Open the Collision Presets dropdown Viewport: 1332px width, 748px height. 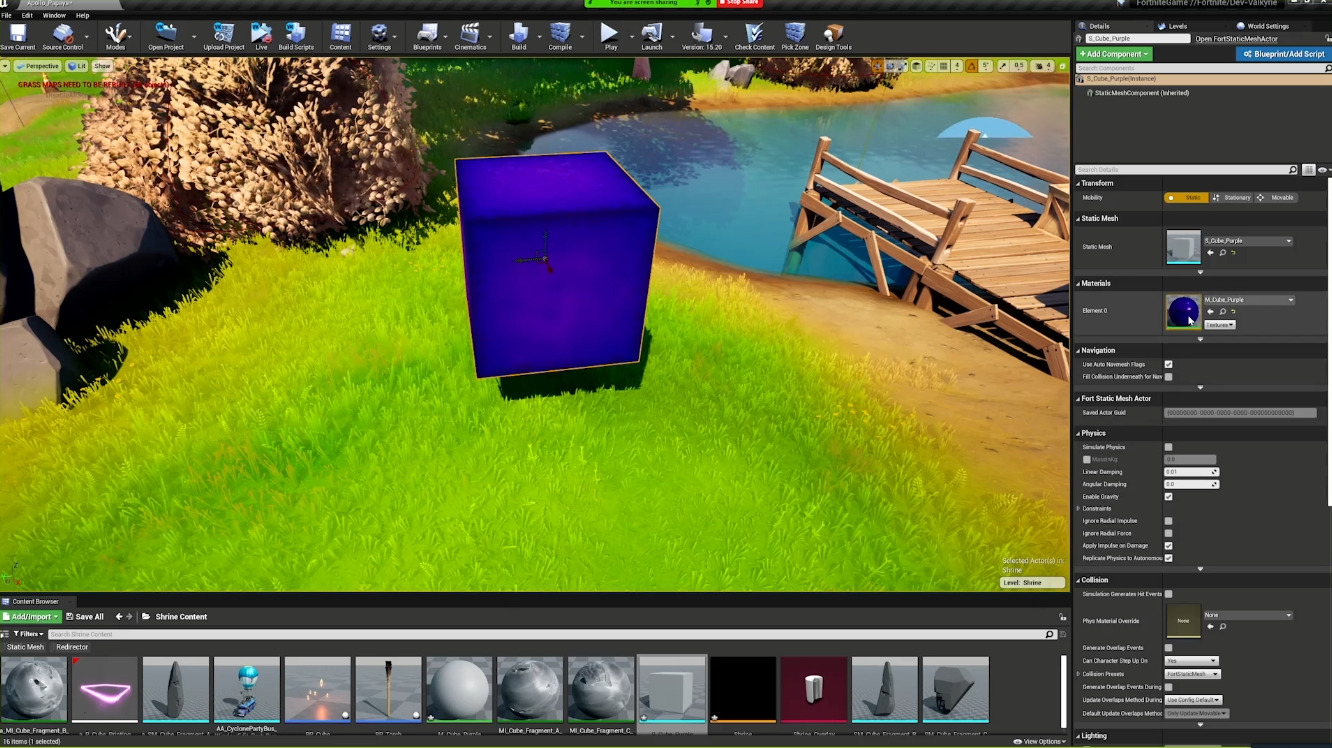1191,674
